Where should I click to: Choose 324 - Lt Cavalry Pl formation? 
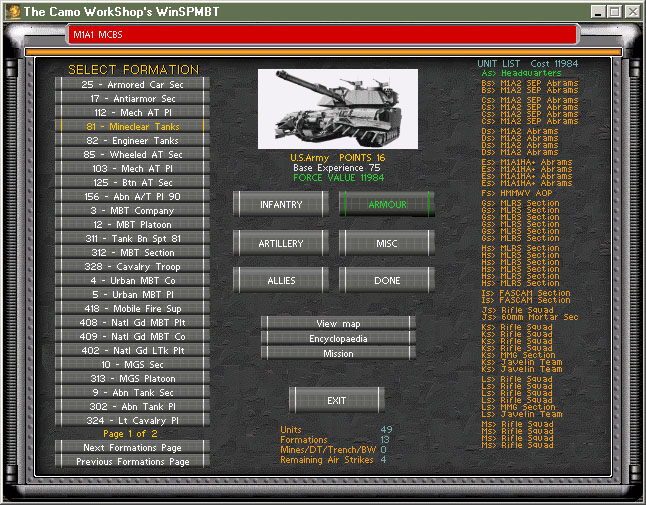point(132,421)
